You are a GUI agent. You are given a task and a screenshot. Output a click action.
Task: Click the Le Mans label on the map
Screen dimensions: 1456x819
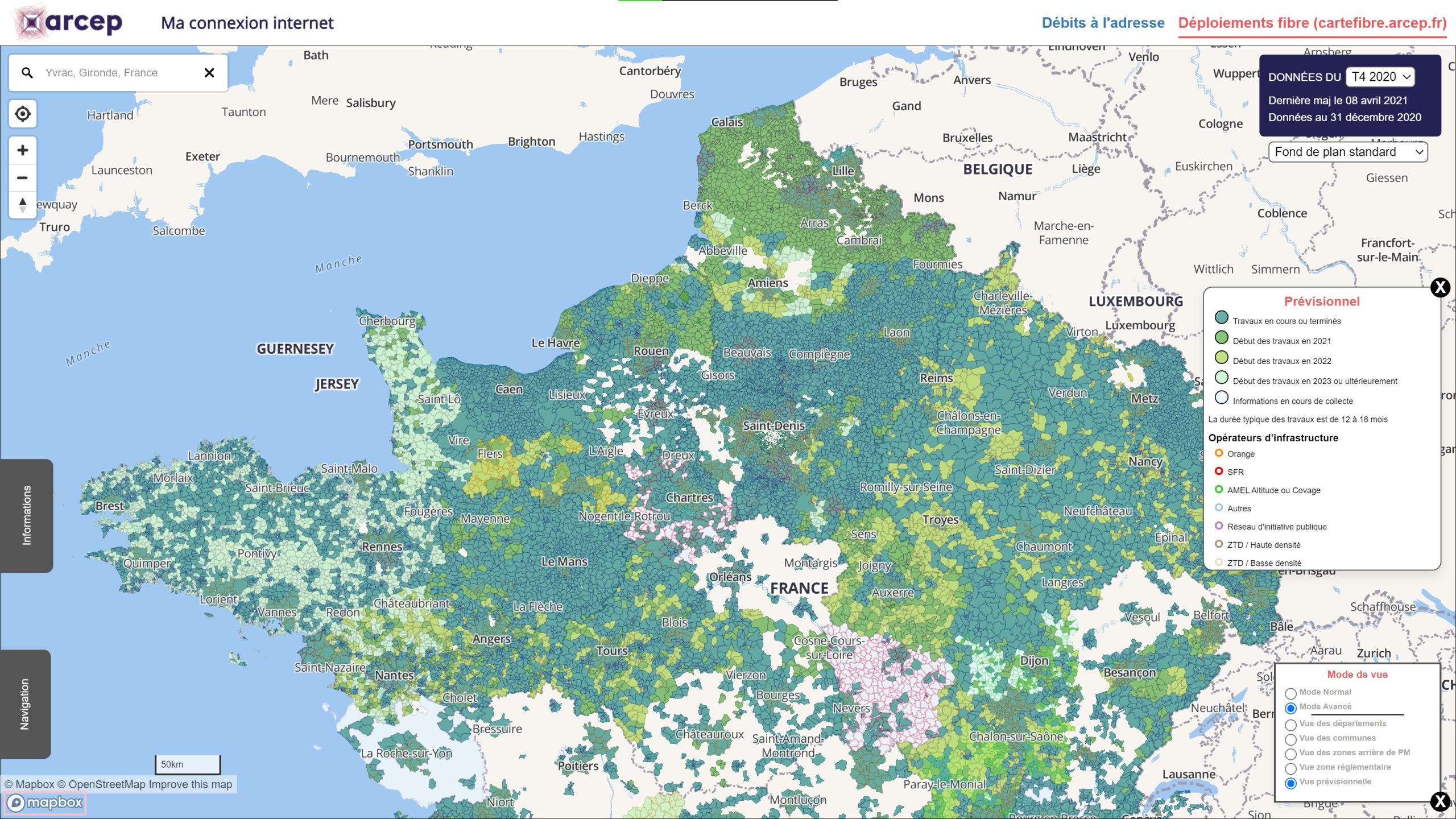point(564,561)
